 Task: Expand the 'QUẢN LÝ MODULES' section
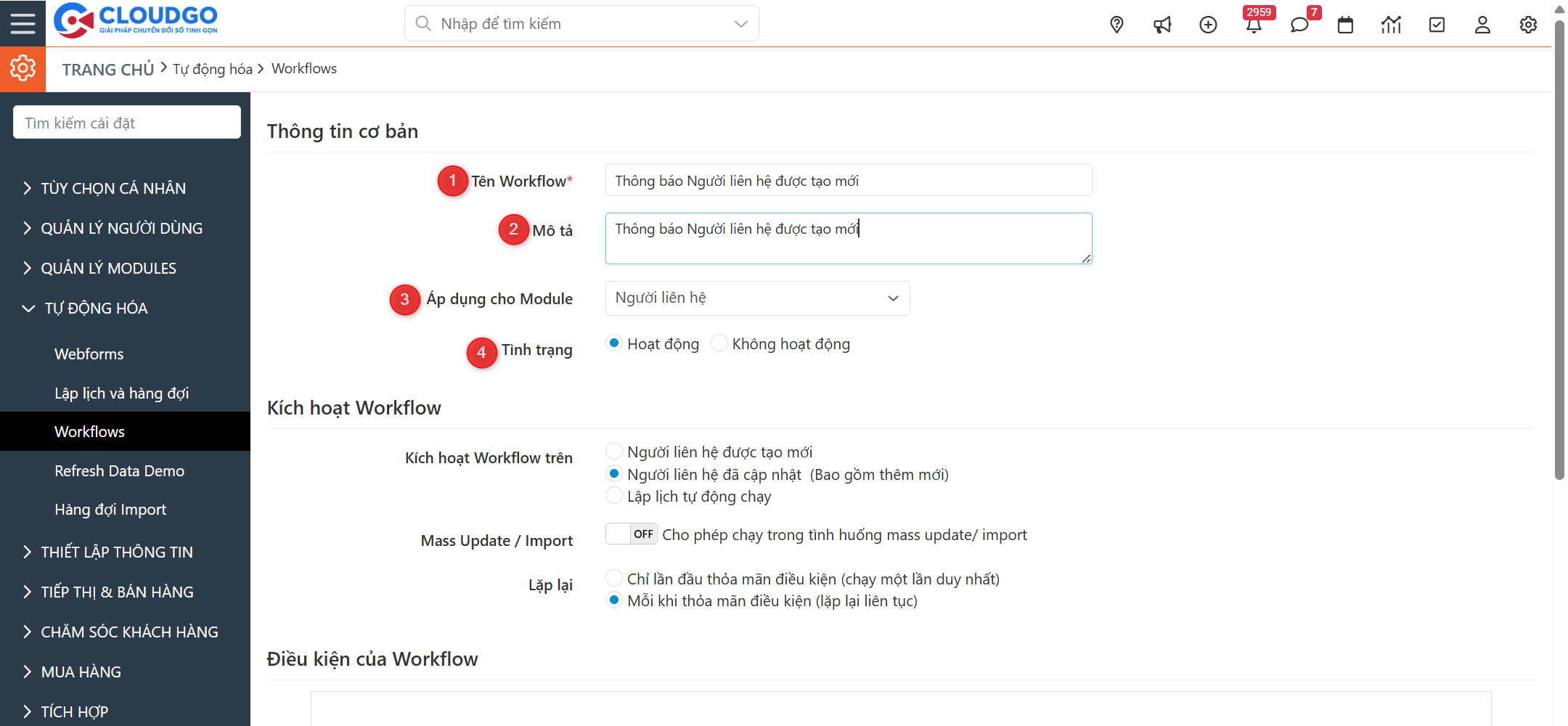(x=108, y=267)
